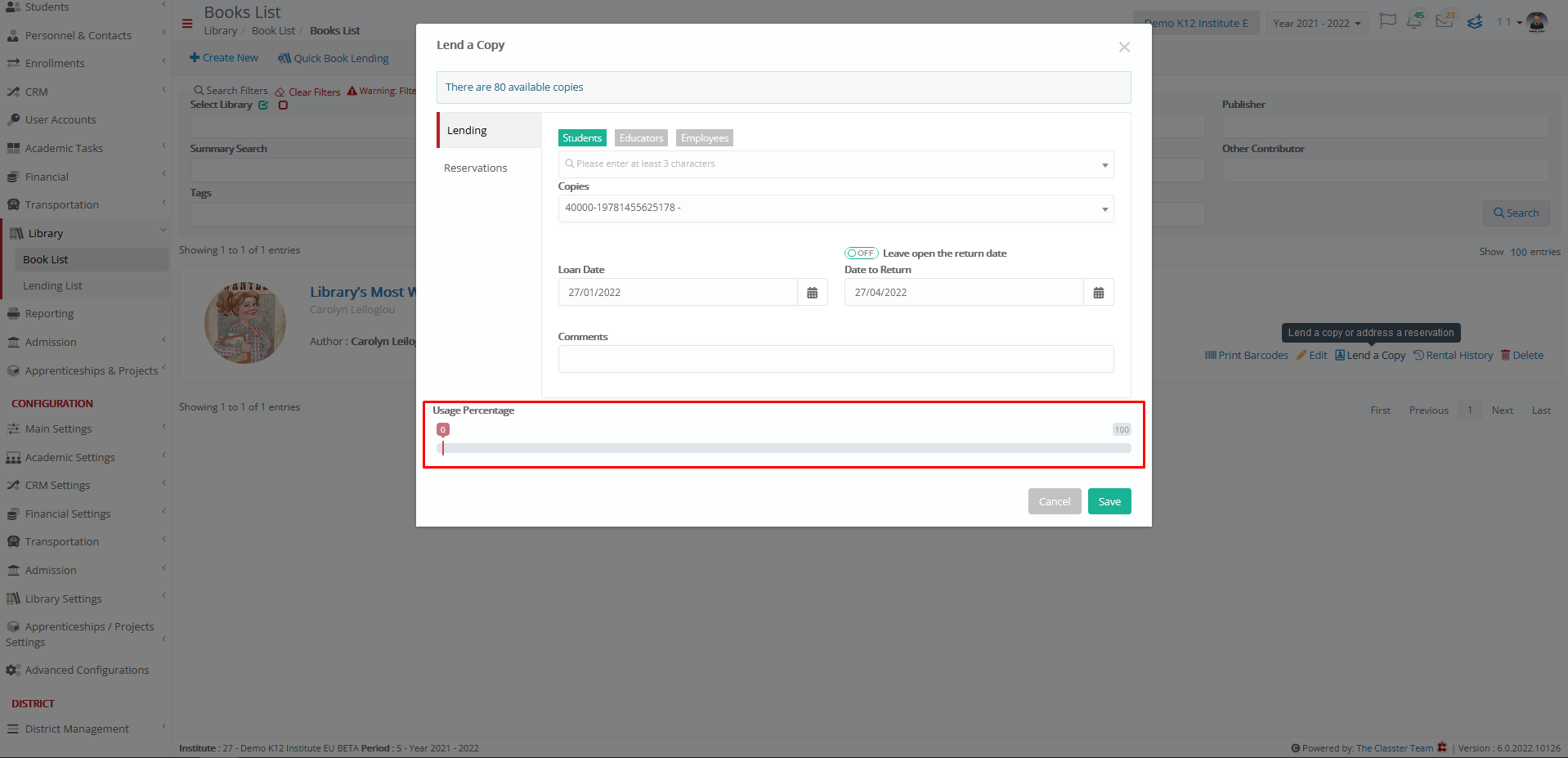Click the person search icon in user field
This screenshot has width=1568, height=758.
point(570,164)
